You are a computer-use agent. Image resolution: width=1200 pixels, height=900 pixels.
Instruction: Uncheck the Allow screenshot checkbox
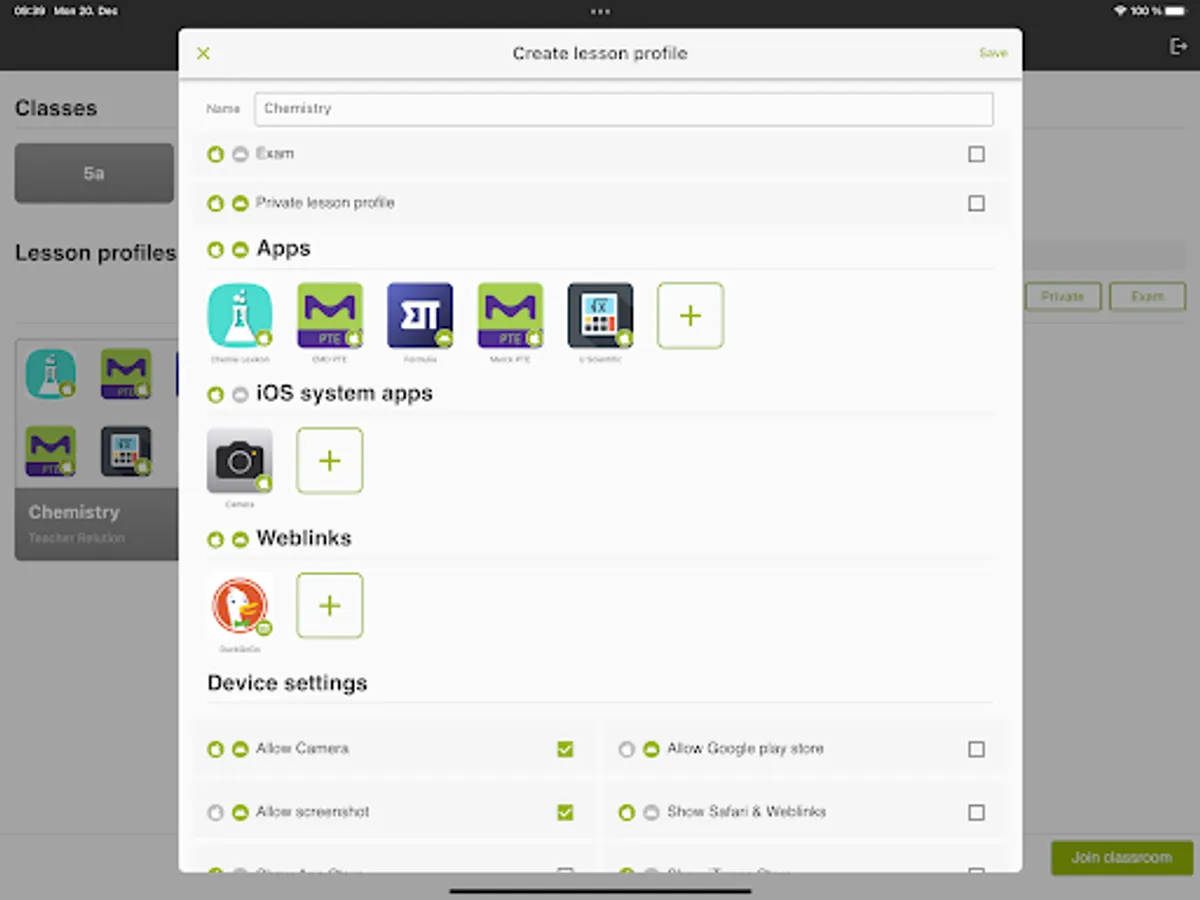pyautogui.click(x=565, y=812)
